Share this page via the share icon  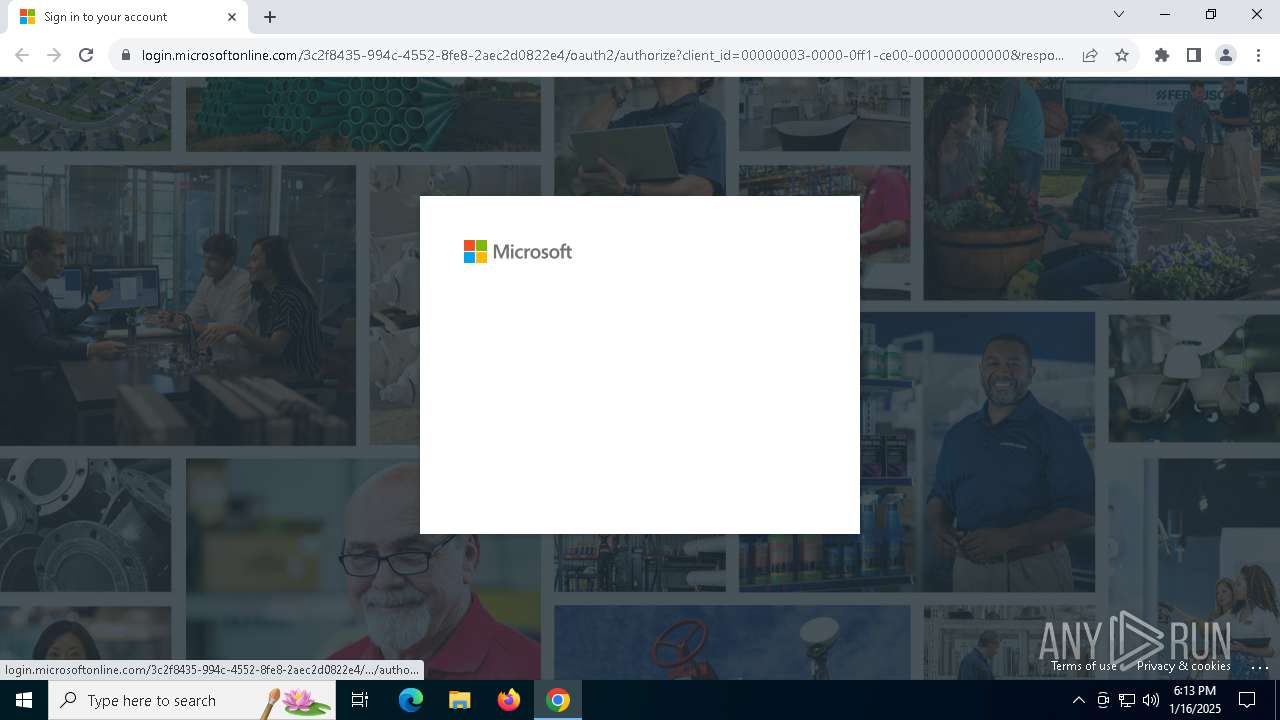[x=1090, y=55]
